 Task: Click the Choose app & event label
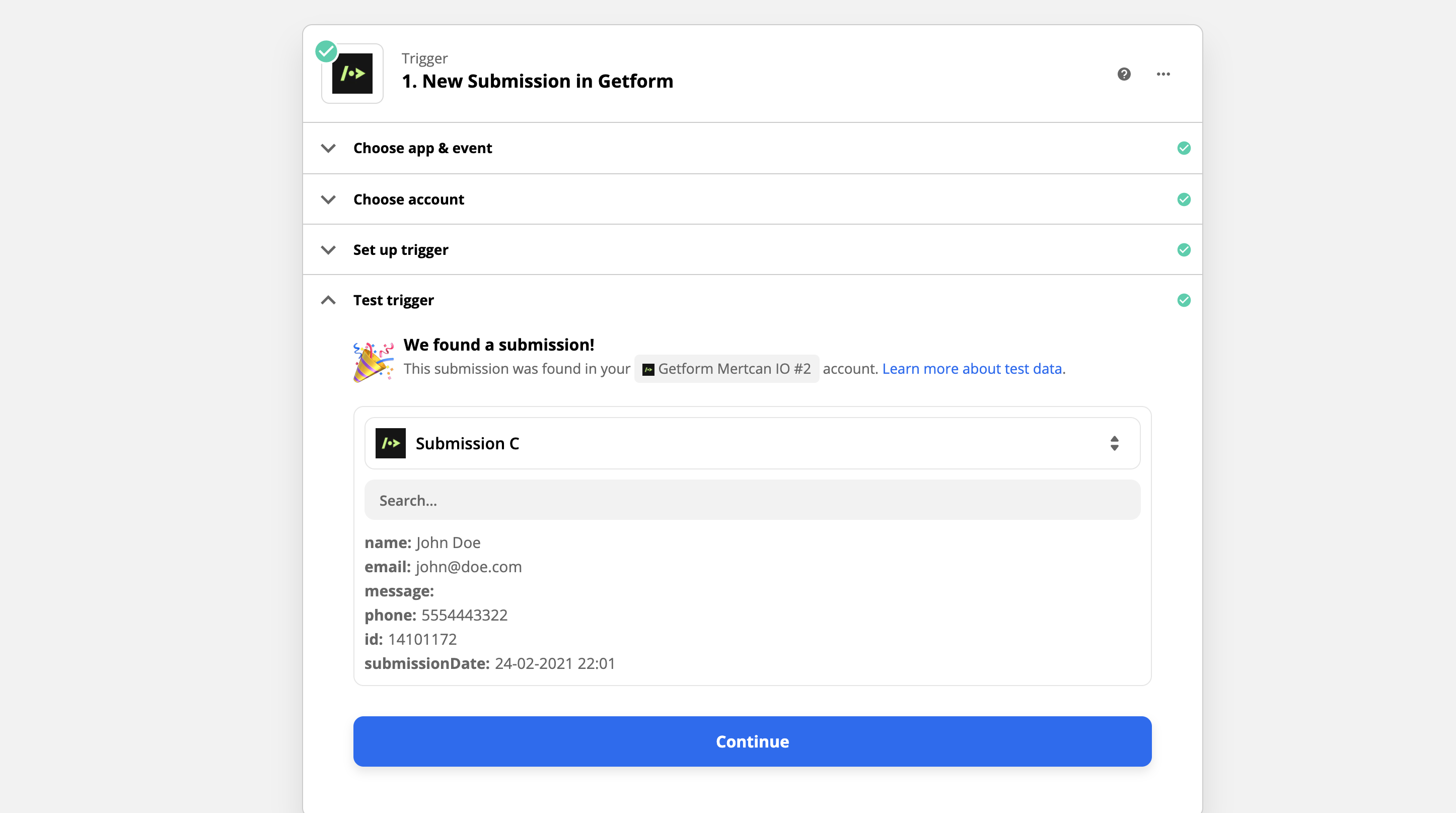423,148
